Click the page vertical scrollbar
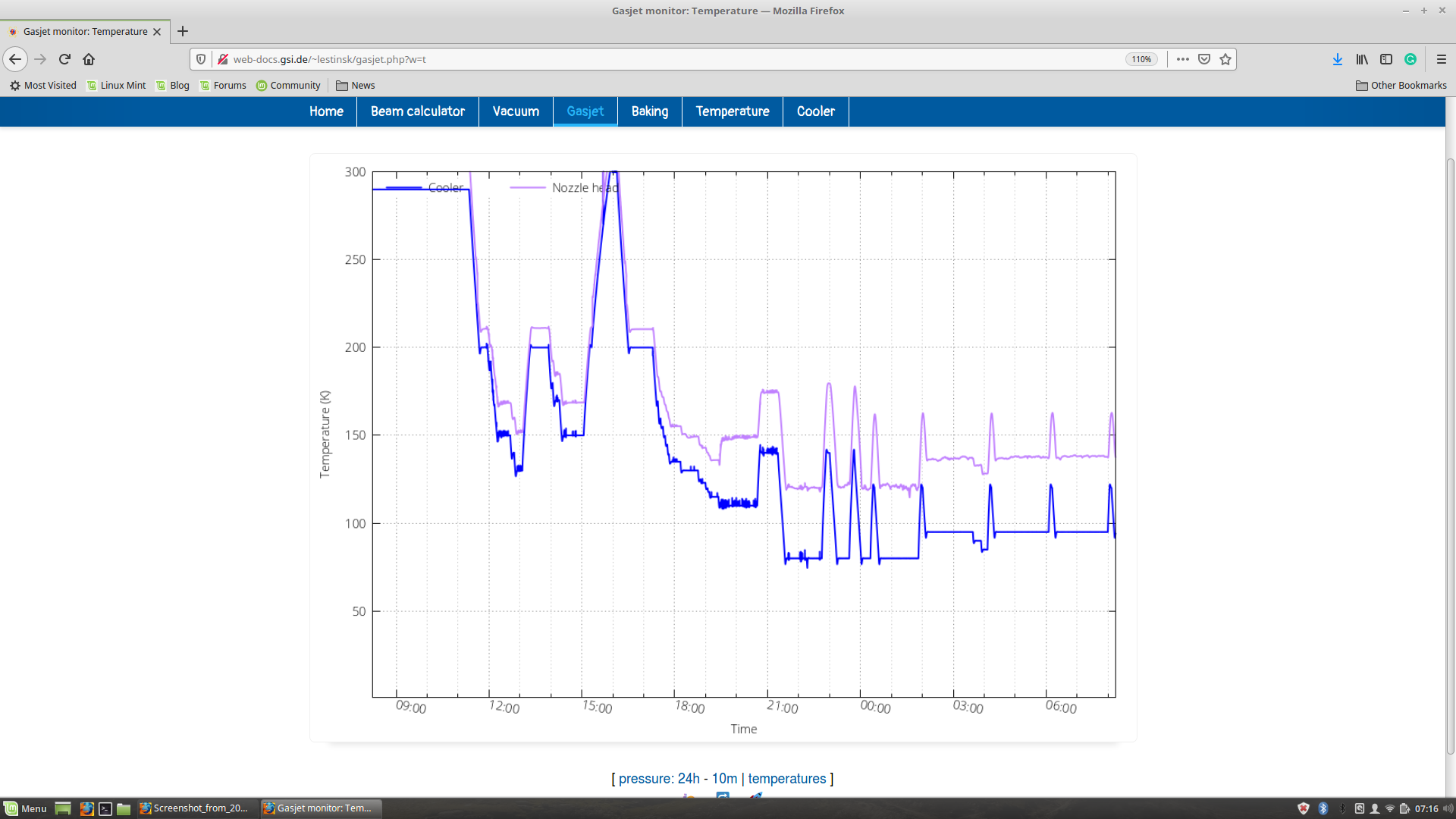The image size is (1456, 819). point(1450,455)
